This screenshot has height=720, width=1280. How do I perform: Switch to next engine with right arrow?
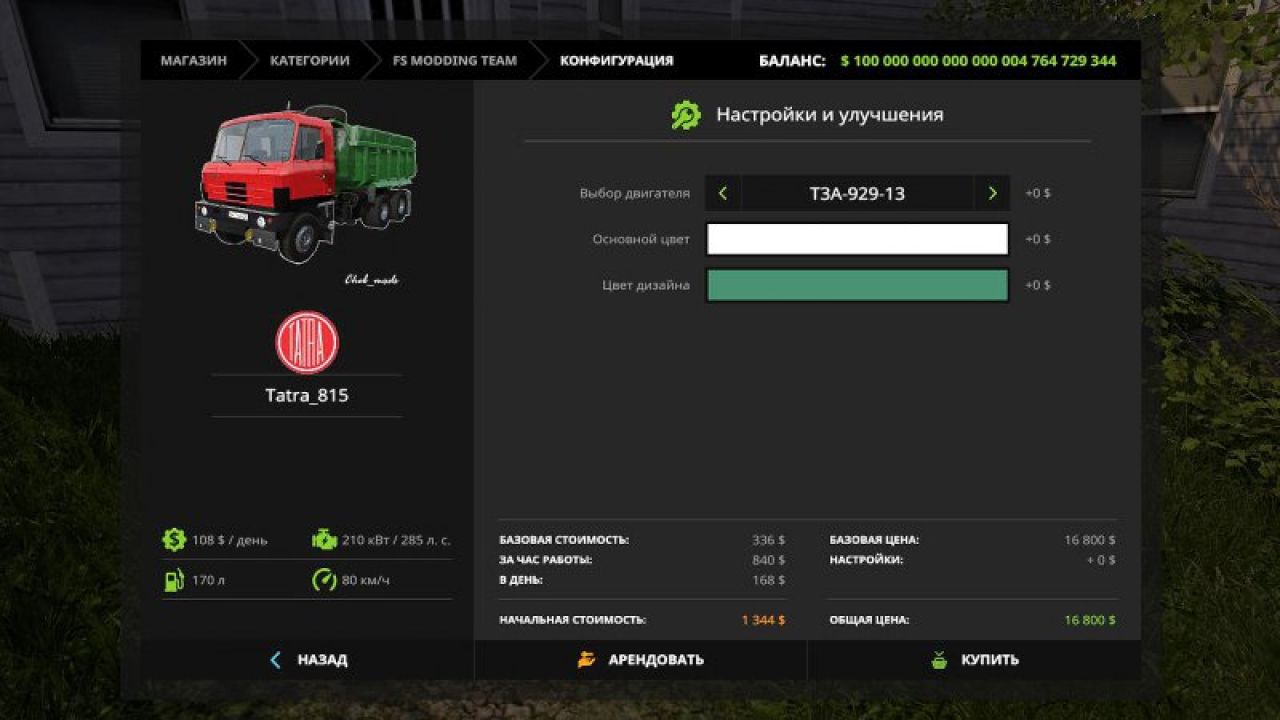point(992,193)
